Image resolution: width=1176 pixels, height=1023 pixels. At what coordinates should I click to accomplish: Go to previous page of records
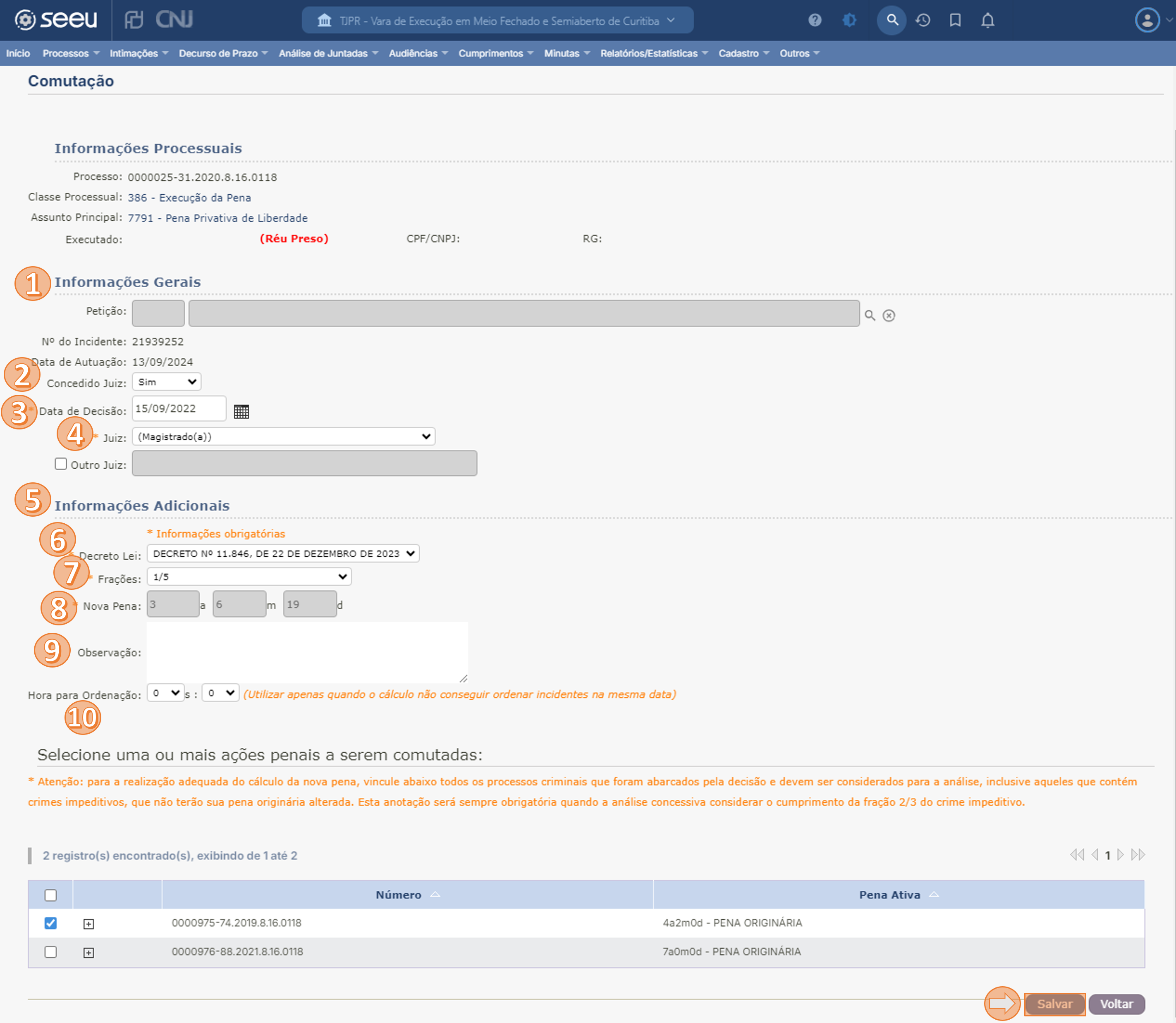pyautogui.click(x=1094, y=855)
